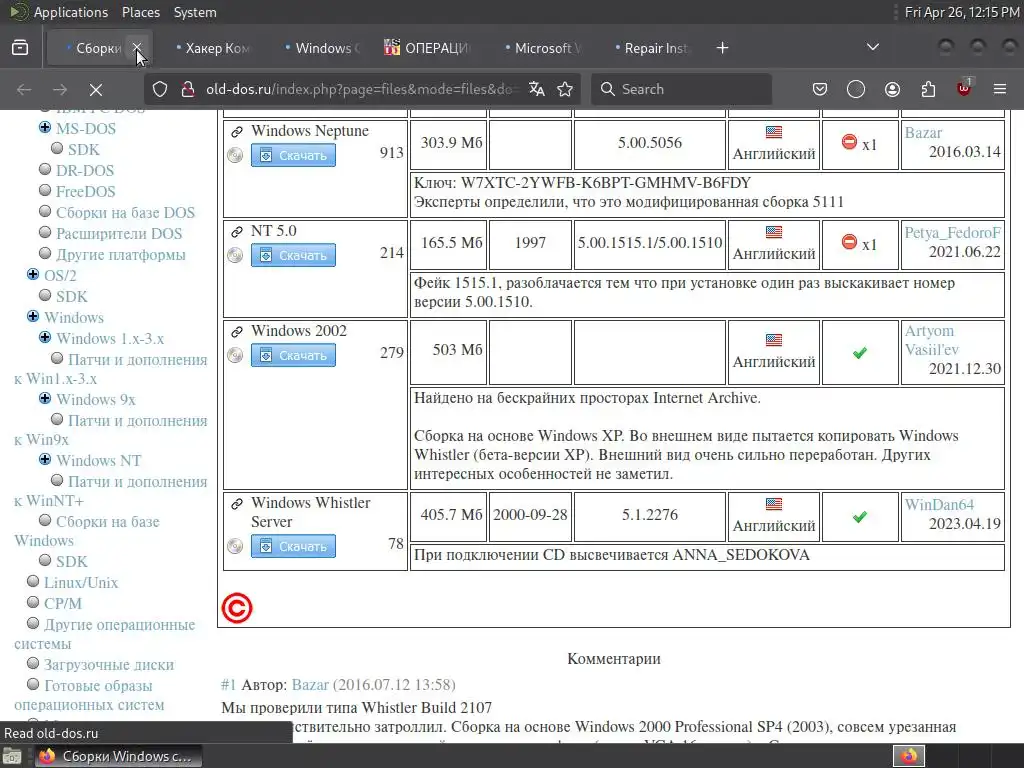Viewport: 1024px width, 768px height.
Task: Open the Firefox View icon
Action: [x=20, y=48]
